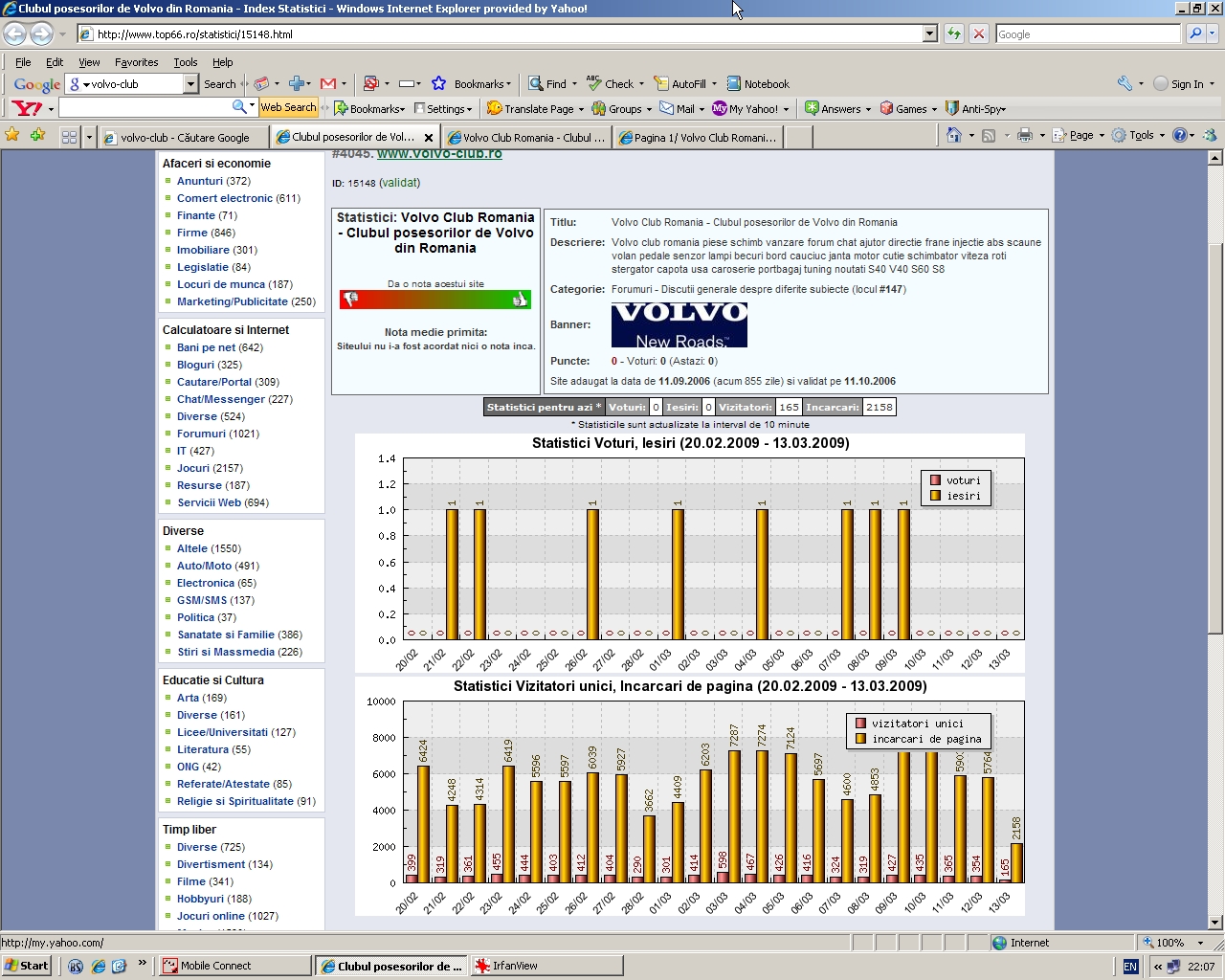This screenshot has width=1225, height=980.
Task: Open the Favorites menu
Action: (x=137, y=62)
